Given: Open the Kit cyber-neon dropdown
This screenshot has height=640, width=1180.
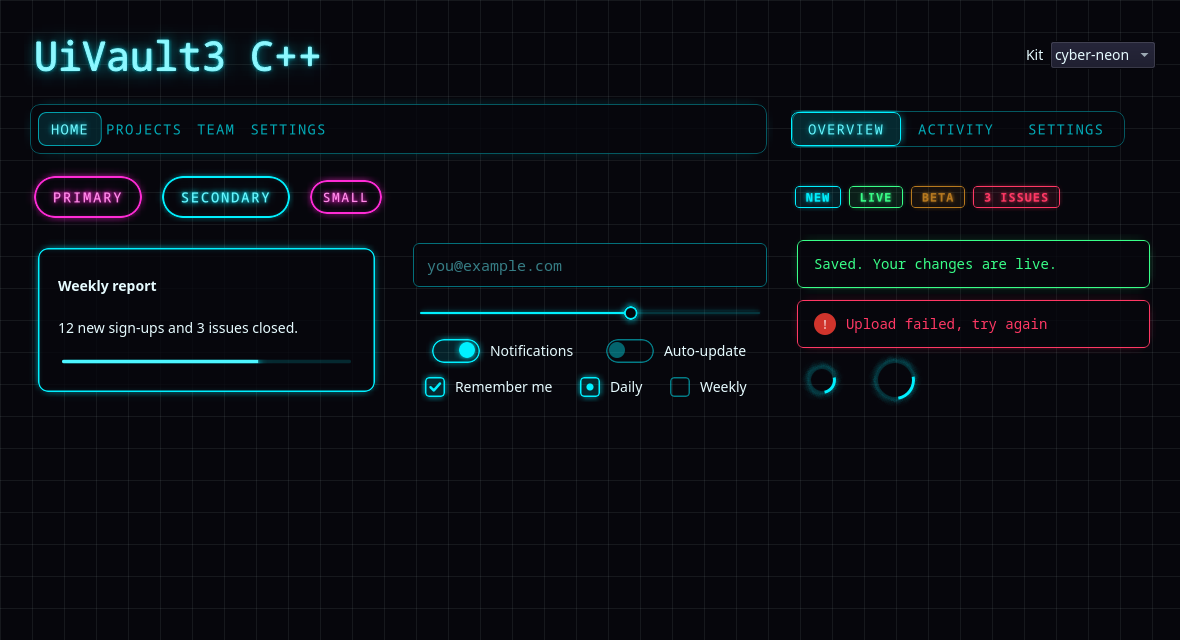Looking at the screenshot, I should point(1102,55).
